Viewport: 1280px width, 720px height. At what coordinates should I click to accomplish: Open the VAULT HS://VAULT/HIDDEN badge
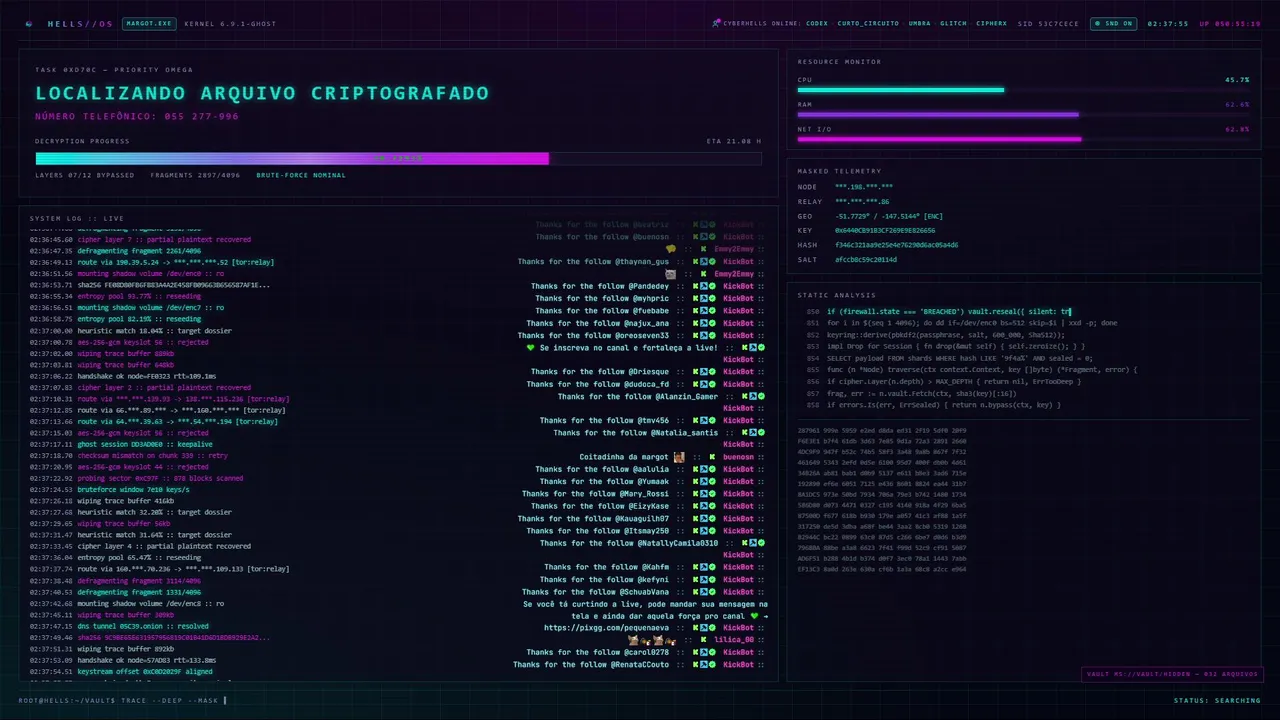point(1173,674)
